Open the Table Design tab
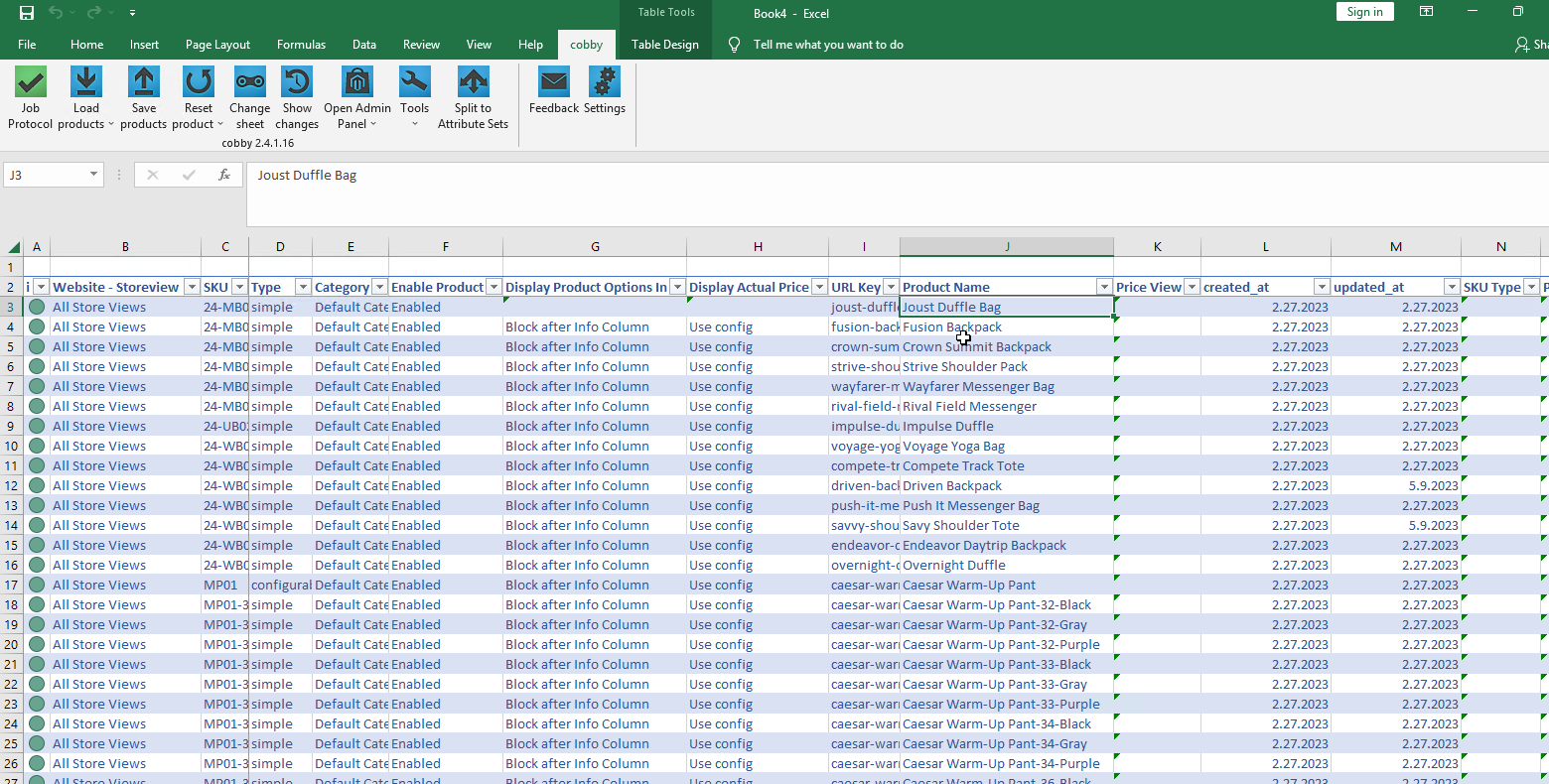This screenshot has width=1549, height=784. tap(664, 45)
